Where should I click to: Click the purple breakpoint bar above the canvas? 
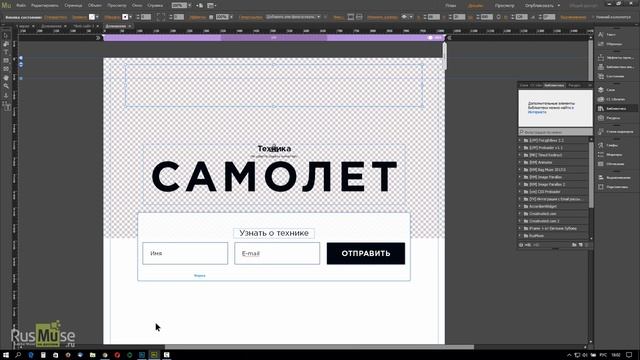(x=273, y=38)
